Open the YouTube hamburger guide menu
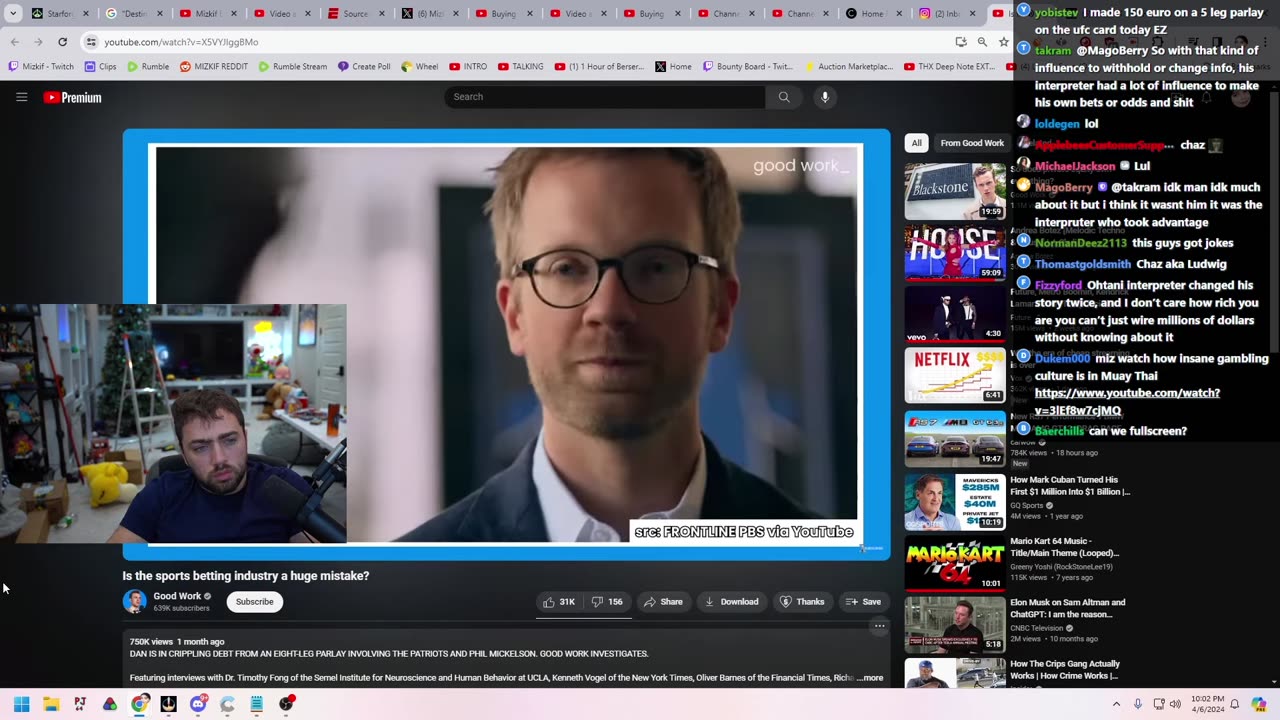The height and width of the screenshot is (720, 1280). pos(21,97)
